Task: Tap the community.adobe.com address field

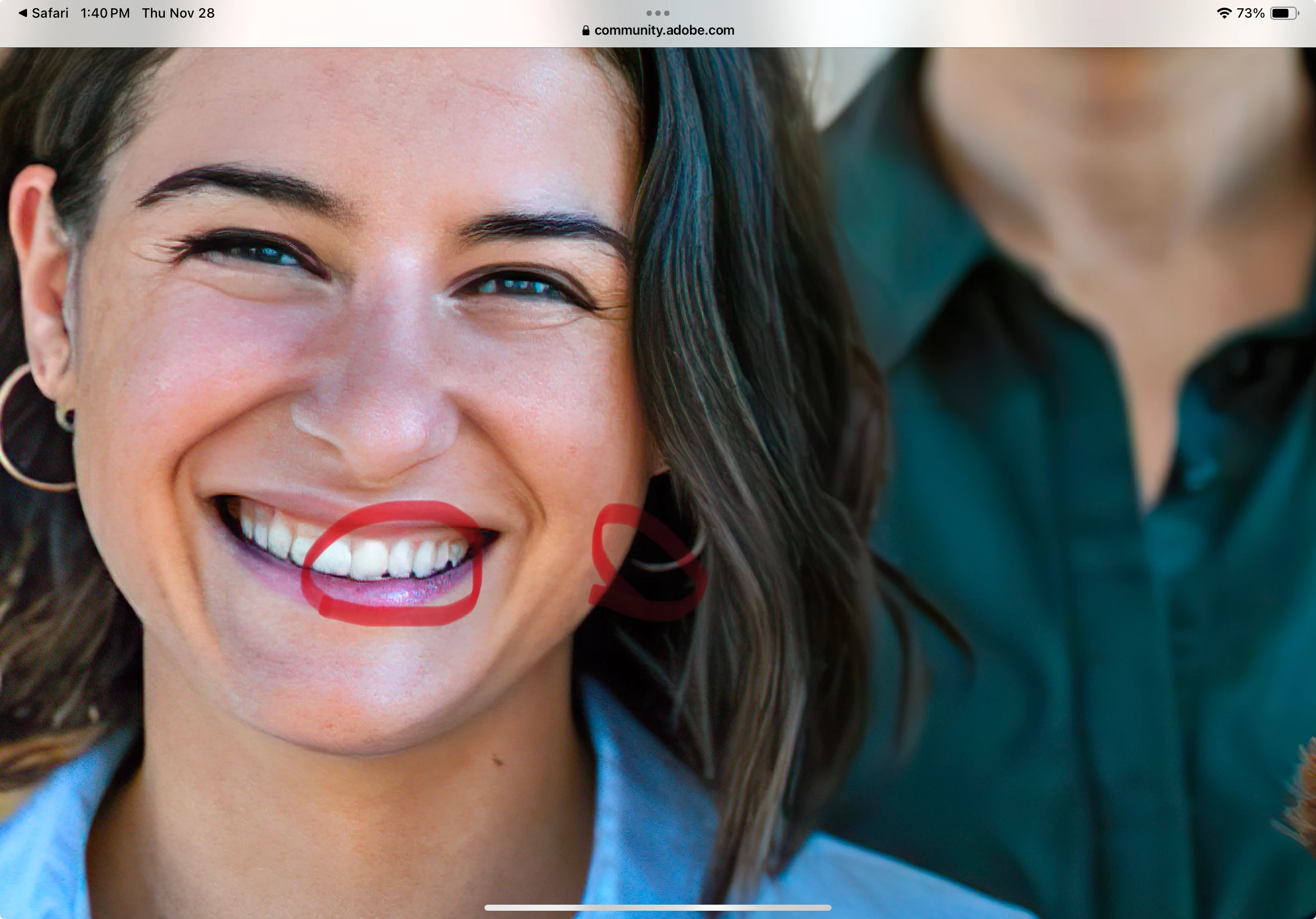Action: [664, 30]
